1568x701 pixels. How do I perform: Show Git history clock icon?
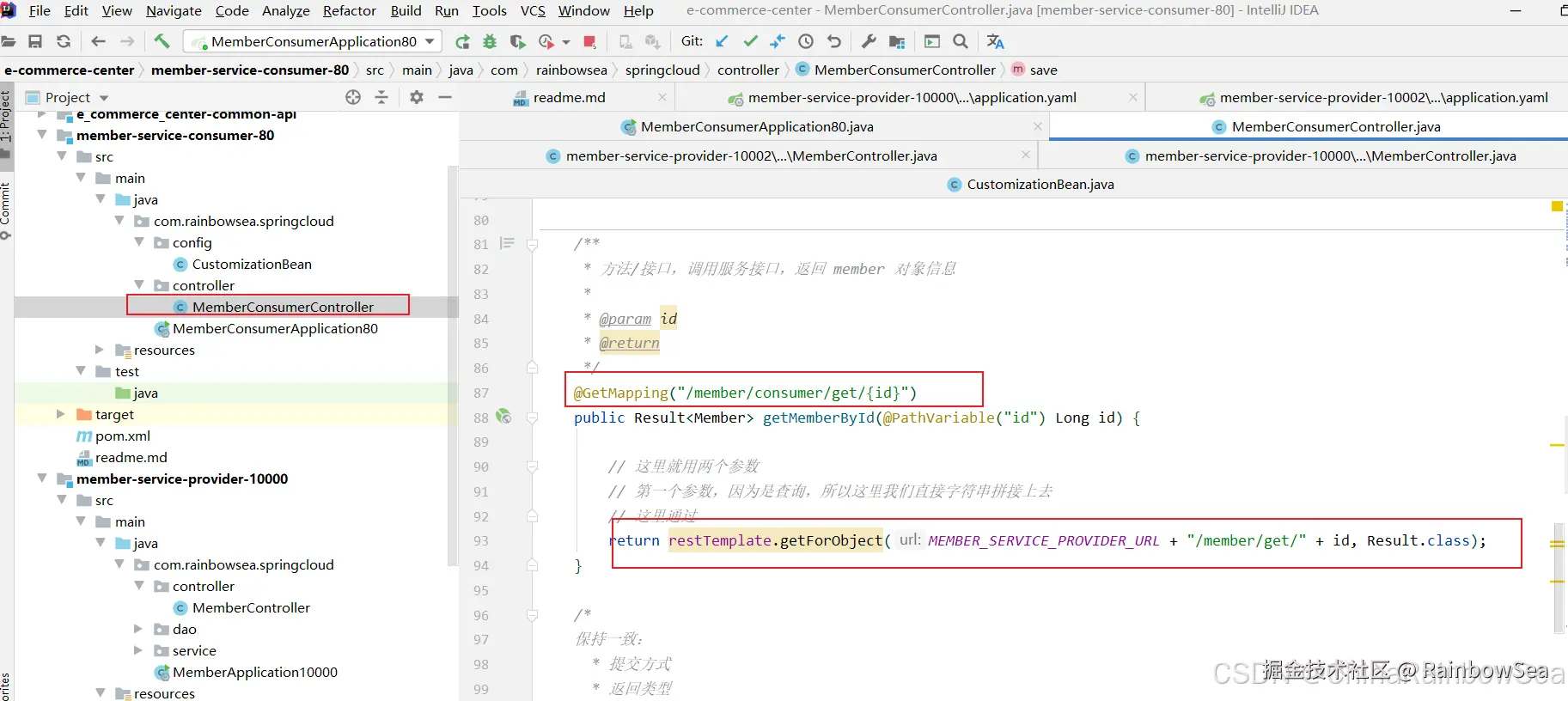(806, 41)
